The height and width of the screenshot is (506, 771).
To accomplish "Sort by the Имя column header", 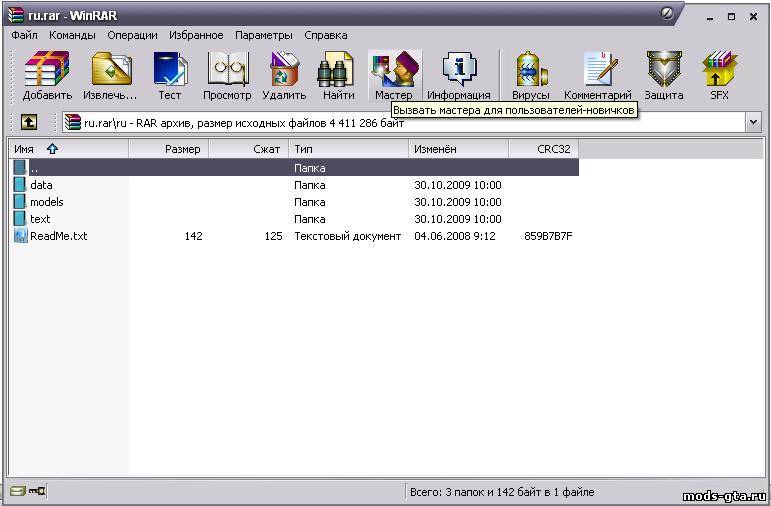I will coord(68,149).
